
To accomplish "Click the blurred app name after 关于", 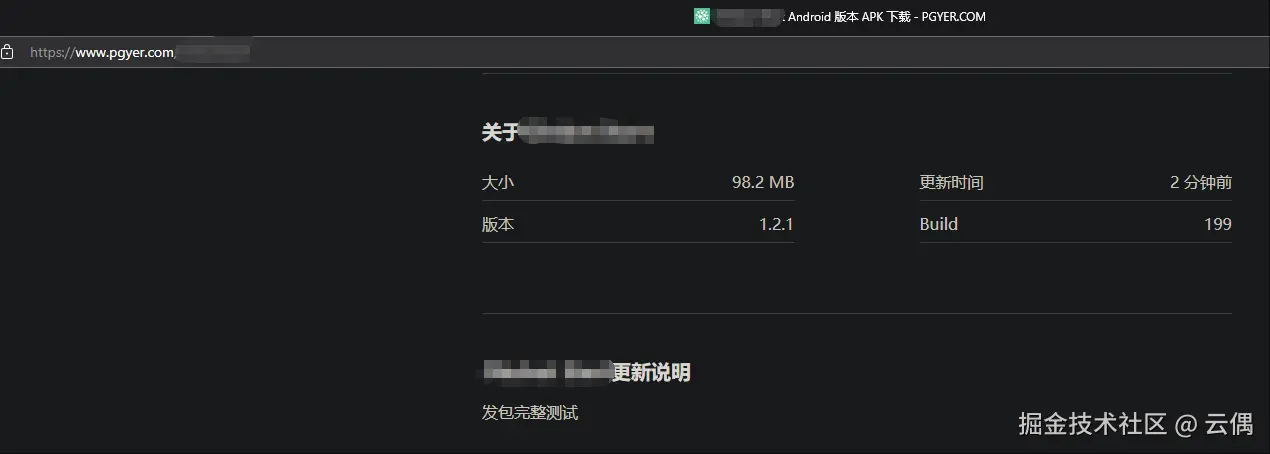I will 587,132.
